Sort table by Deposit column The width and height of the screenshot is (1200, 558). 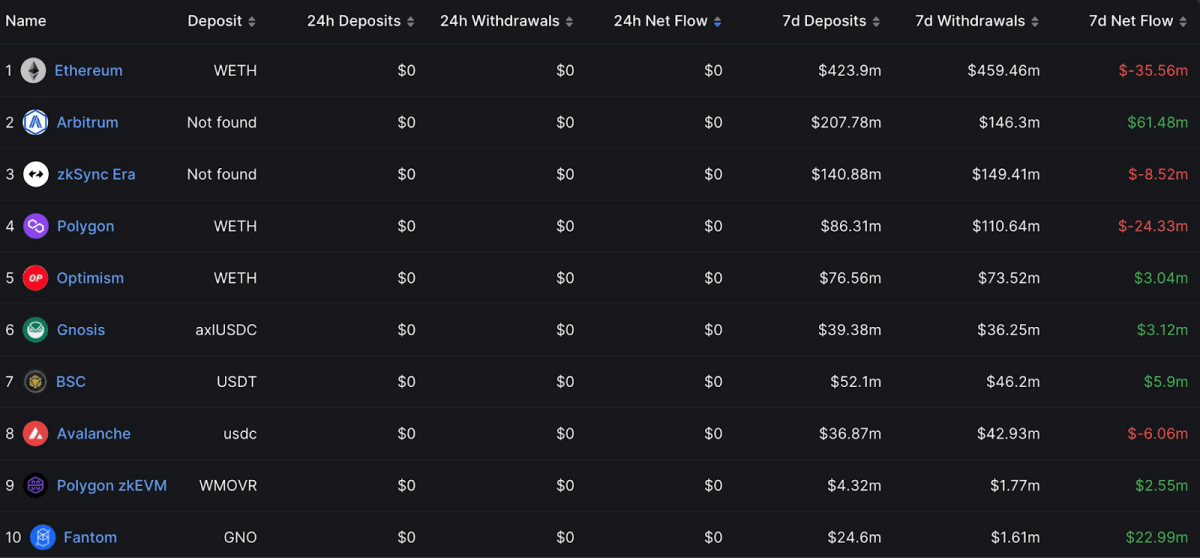click(222, 21)
